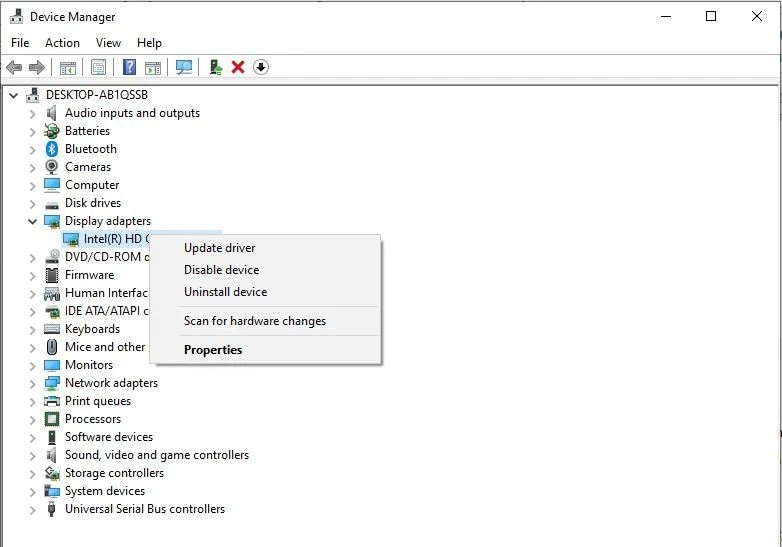The image size is (782, 547).
Task: Select the Computer tree label
Action: (92, 185)
